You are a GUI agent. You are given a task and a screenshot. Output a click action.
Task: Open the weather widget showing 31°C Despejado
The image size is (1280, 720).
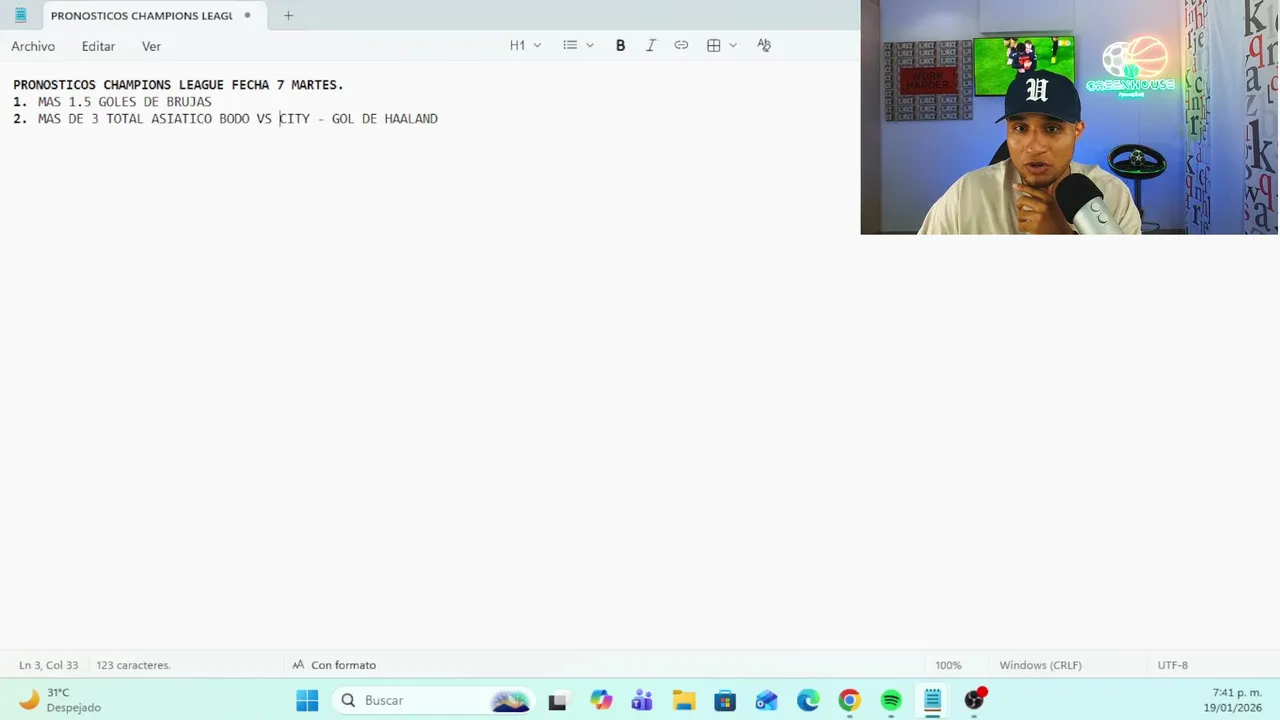(60, 700)
